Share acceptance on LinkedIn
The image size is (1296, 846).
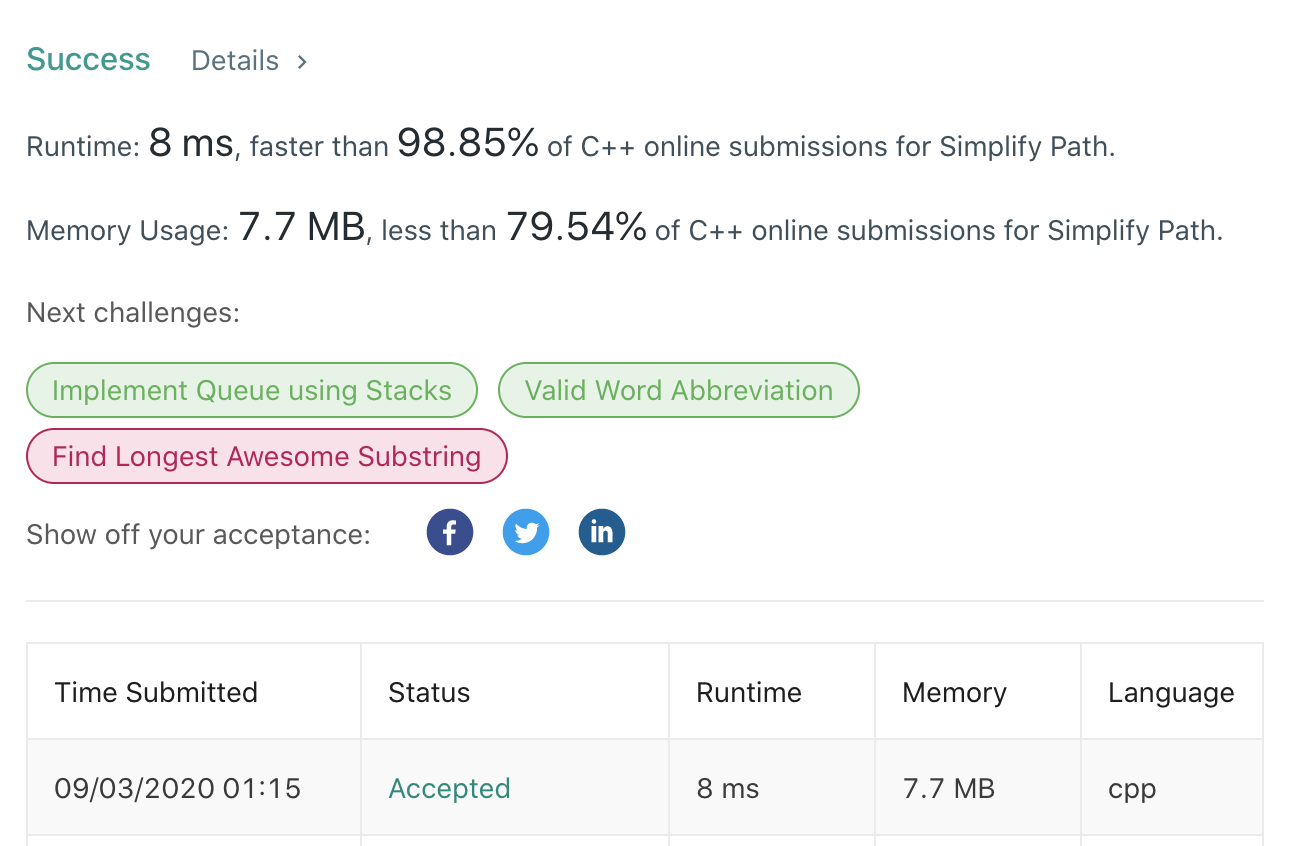pos(602,531)
